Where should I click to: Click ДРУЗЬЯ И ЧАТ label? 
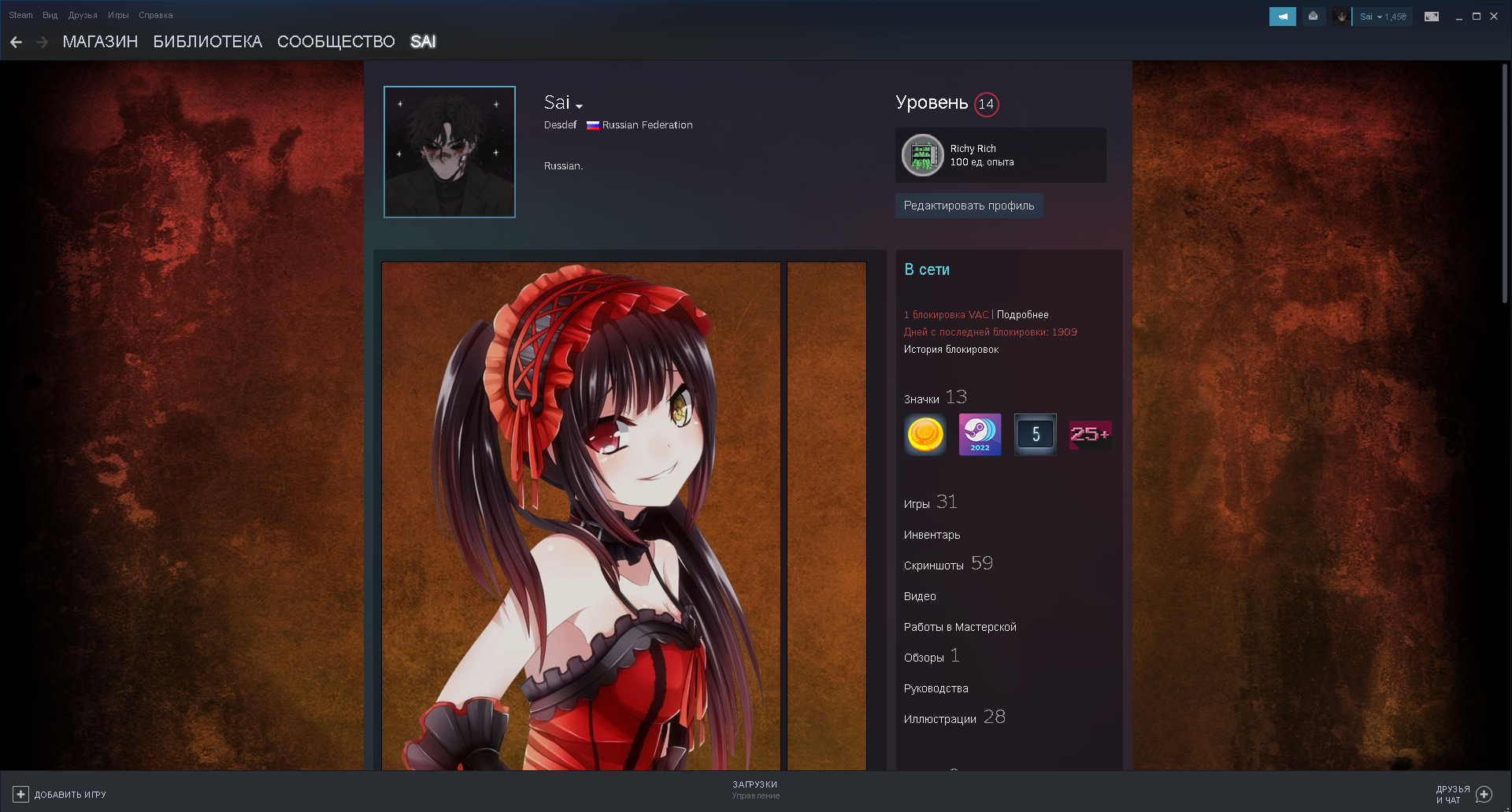point(1453,795)
